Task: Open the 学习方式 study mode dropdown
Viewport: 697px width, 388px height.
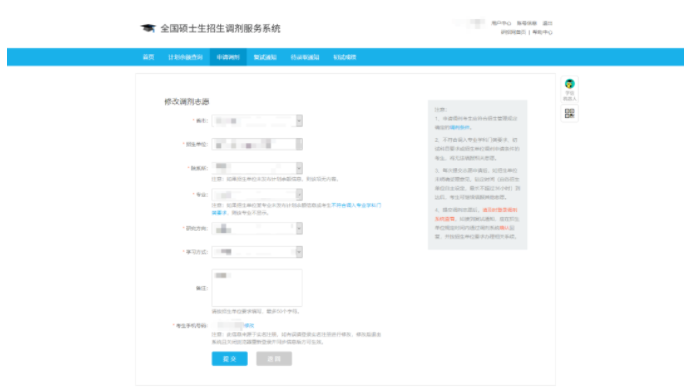Action: 257,252
